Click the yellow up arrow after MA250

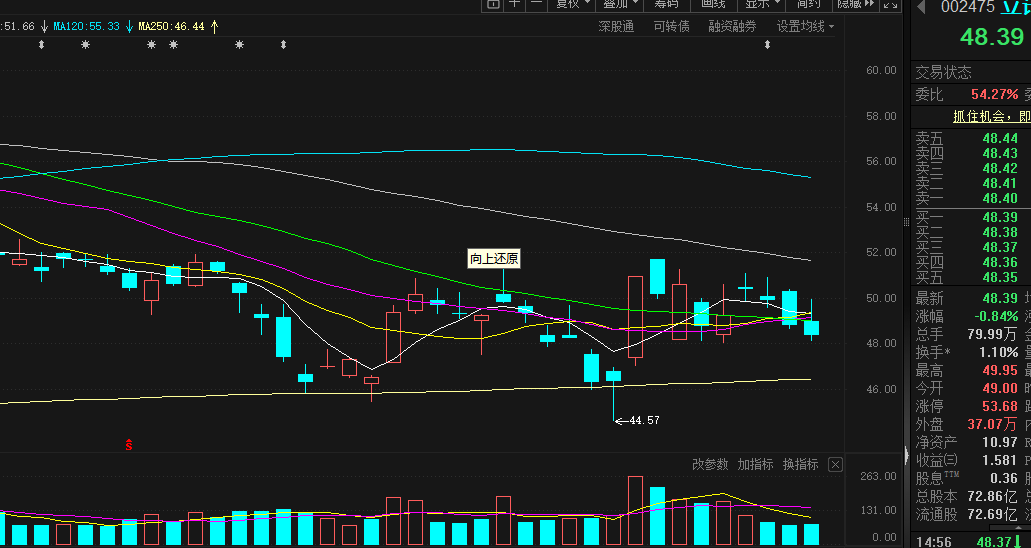pyautogui.click(x=214, y=27)
